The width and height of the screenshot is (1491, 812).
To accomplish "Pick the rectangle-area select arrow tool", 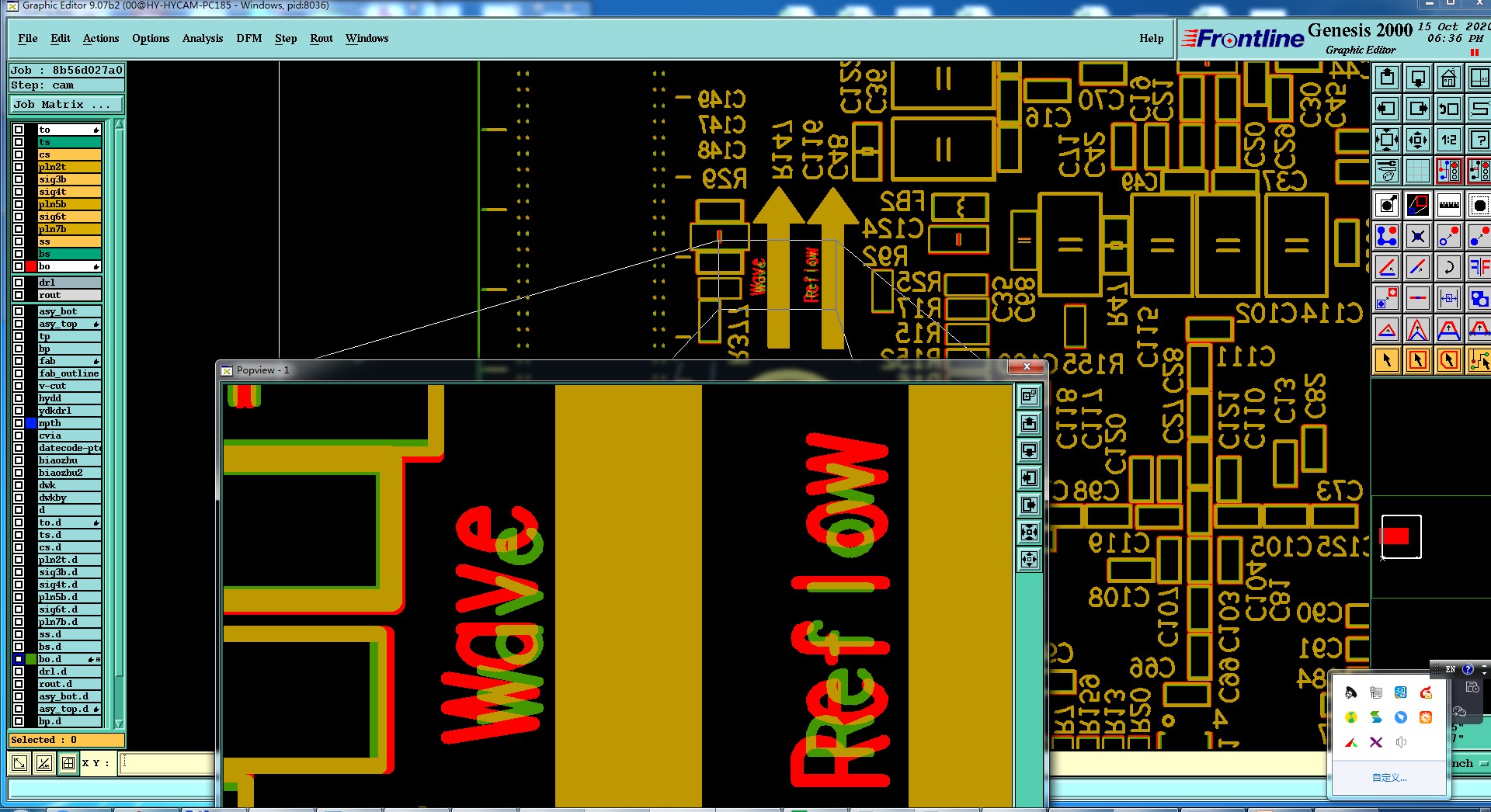I will tap(1418, 360).
